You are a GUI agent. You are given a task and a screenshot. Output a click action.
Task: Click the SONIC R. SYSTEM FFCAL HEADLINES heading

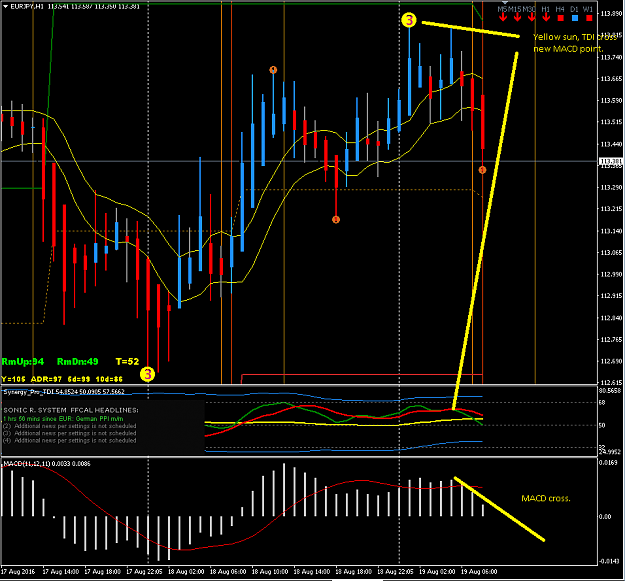click(71, 410)
